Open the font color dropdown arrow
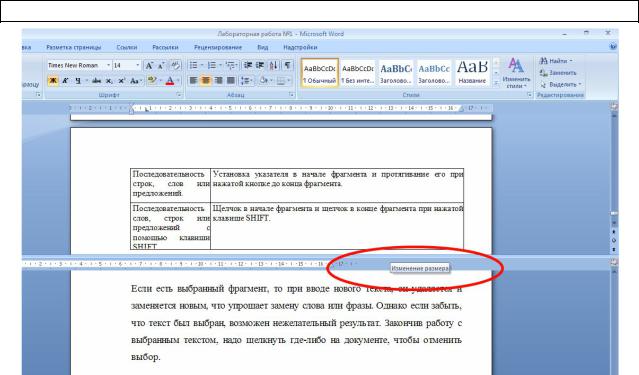 tap(178, 81)
